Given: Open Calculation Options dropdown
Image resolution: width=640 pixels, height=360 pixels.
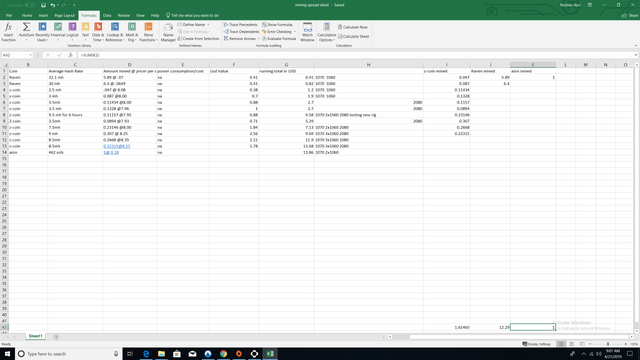Looking at the screenshot, I should [327, 32].
